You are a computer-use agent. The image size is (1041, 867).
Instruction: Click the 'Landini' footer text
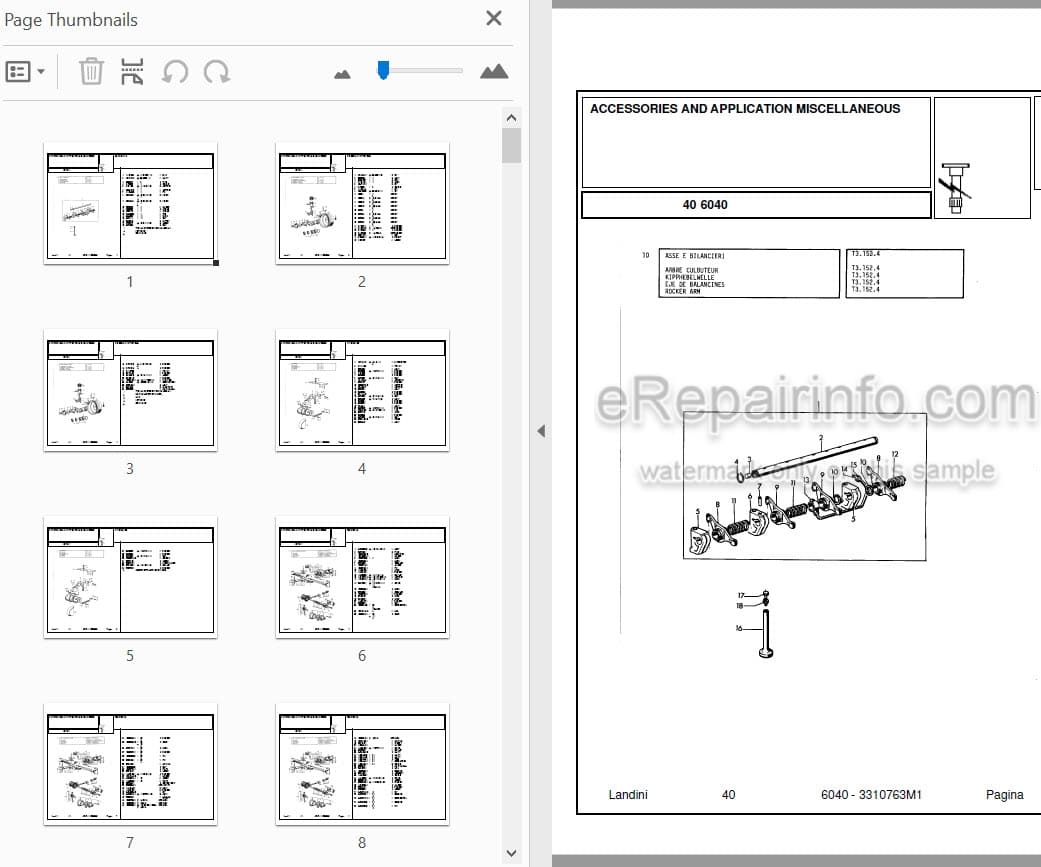point(627,795)
